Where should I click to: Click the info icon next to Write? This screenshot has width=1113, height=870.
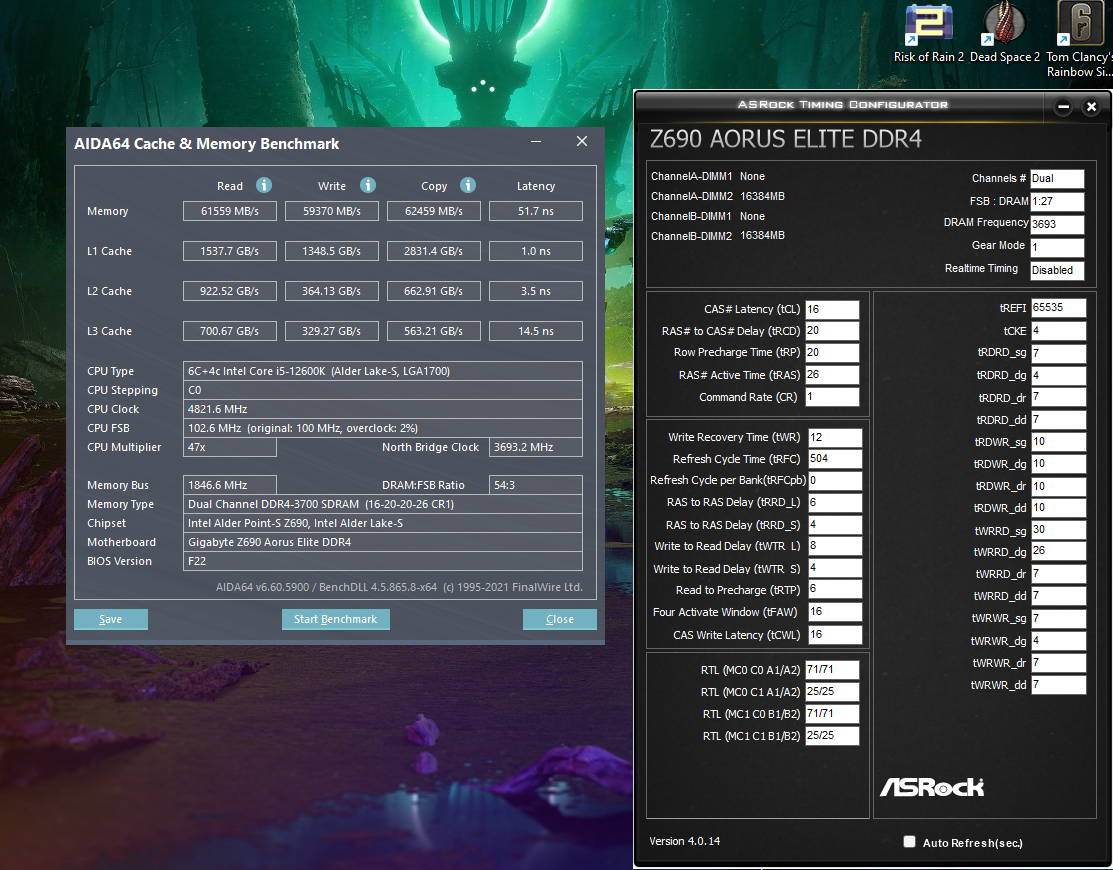(x=368, y=185)
